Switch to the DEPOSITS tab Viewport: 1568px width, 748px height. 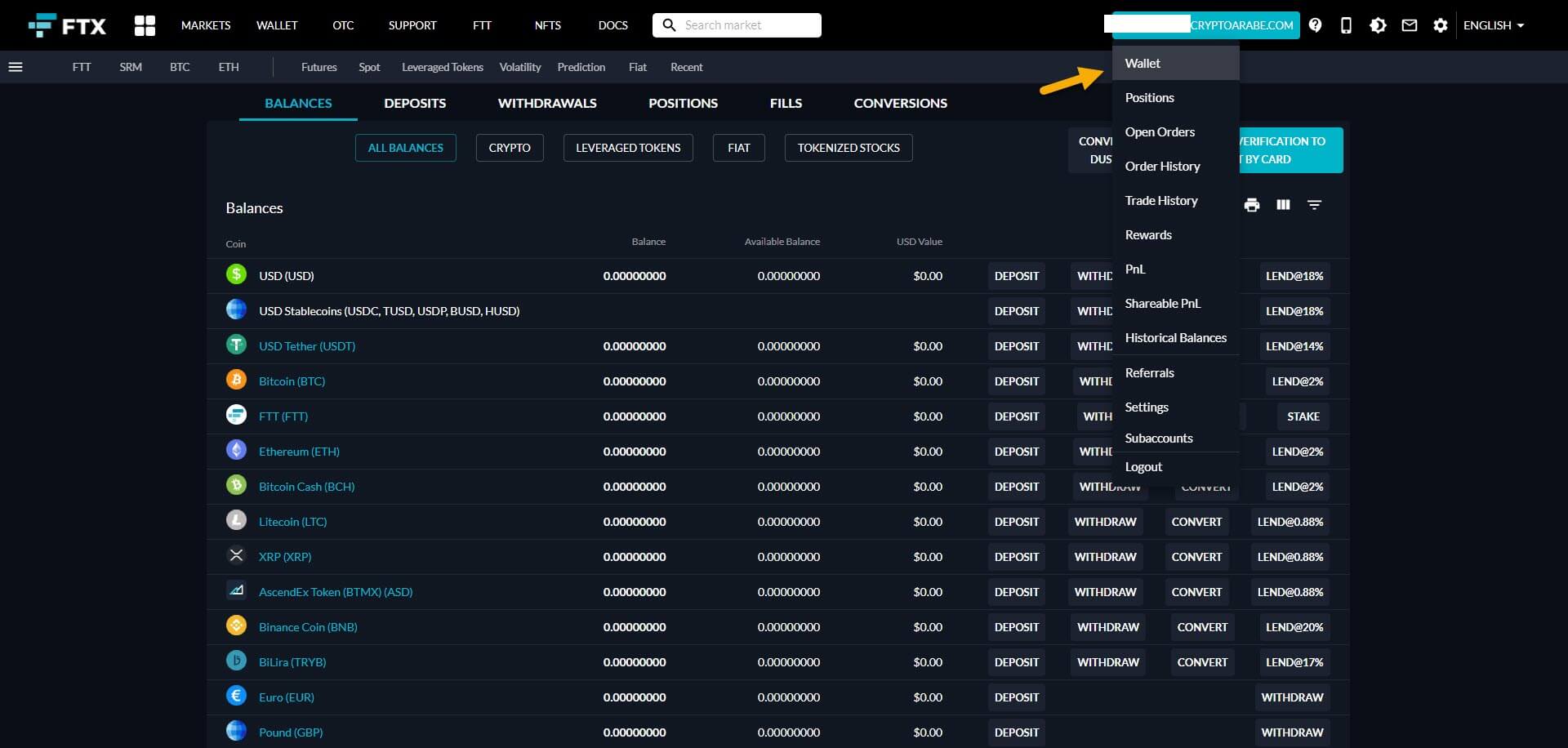point(415,103)
